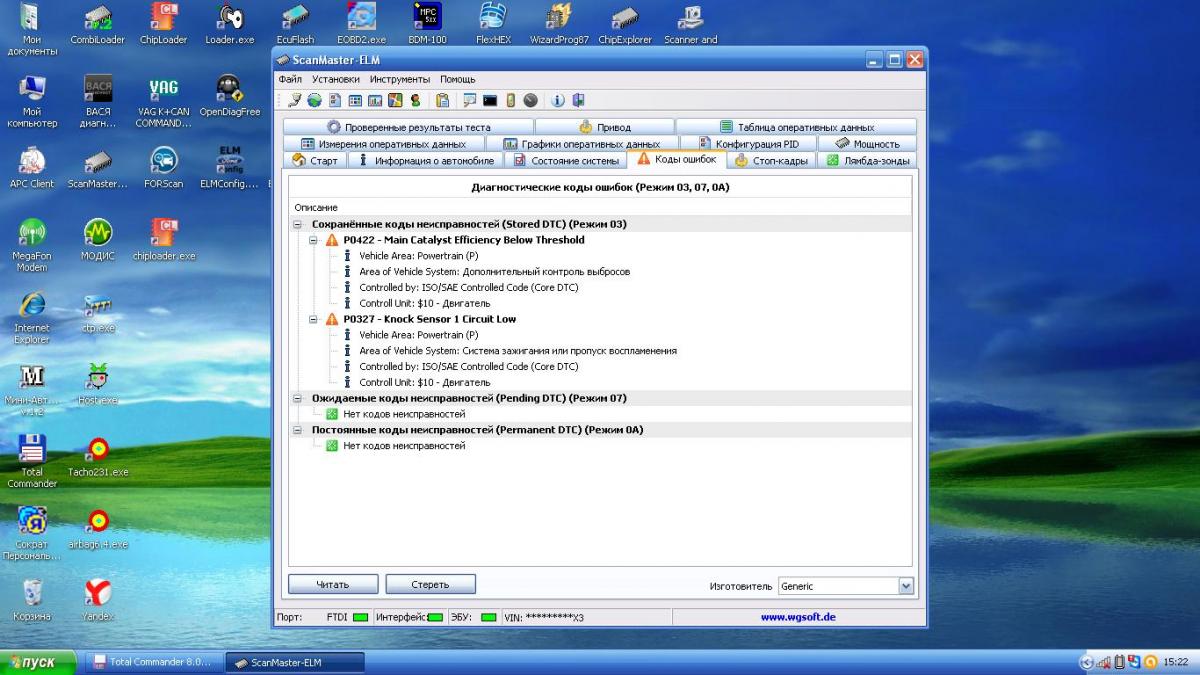Click the bar chart toolbar icon

click(x=375, y=100)
